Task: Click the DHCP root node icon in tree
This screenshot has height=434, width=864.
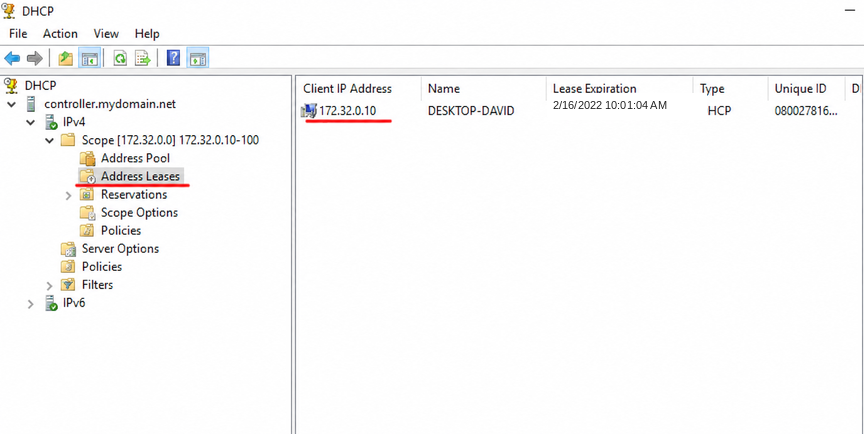Action: click(x=10, y=85)
